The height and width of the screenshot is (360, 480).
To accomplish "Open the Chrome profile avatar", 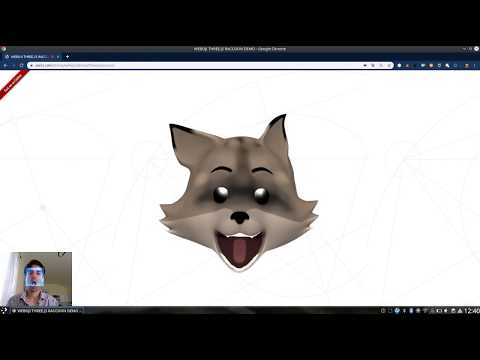I will [x=467, y=66].
